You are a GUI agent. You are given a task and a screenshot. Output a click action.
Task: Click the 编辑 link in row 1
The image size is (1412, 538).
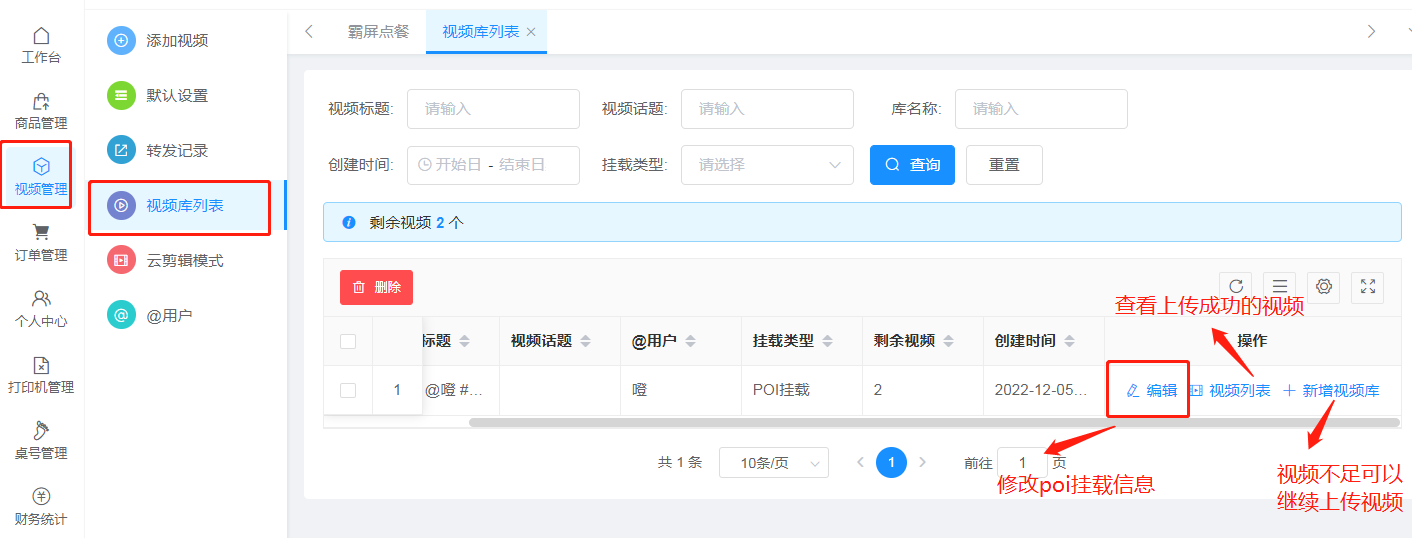pos(1151,390)
